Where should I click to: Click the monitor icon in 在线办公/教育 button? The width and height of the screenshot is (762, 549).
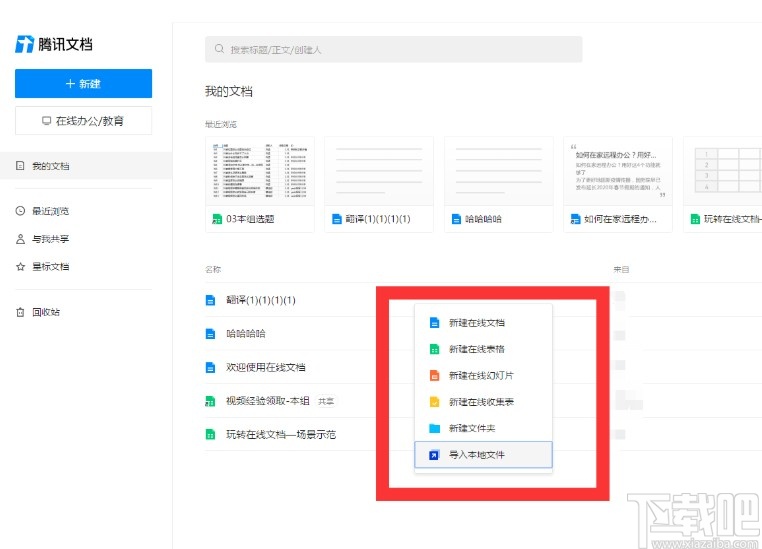pos(46,120)
